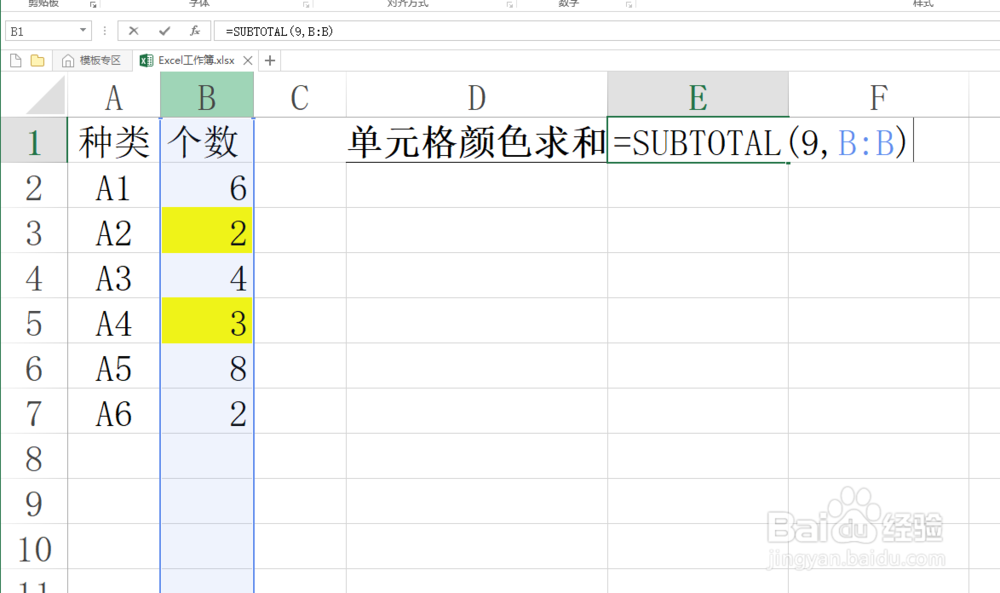Select row 10 header

point(34,548)
